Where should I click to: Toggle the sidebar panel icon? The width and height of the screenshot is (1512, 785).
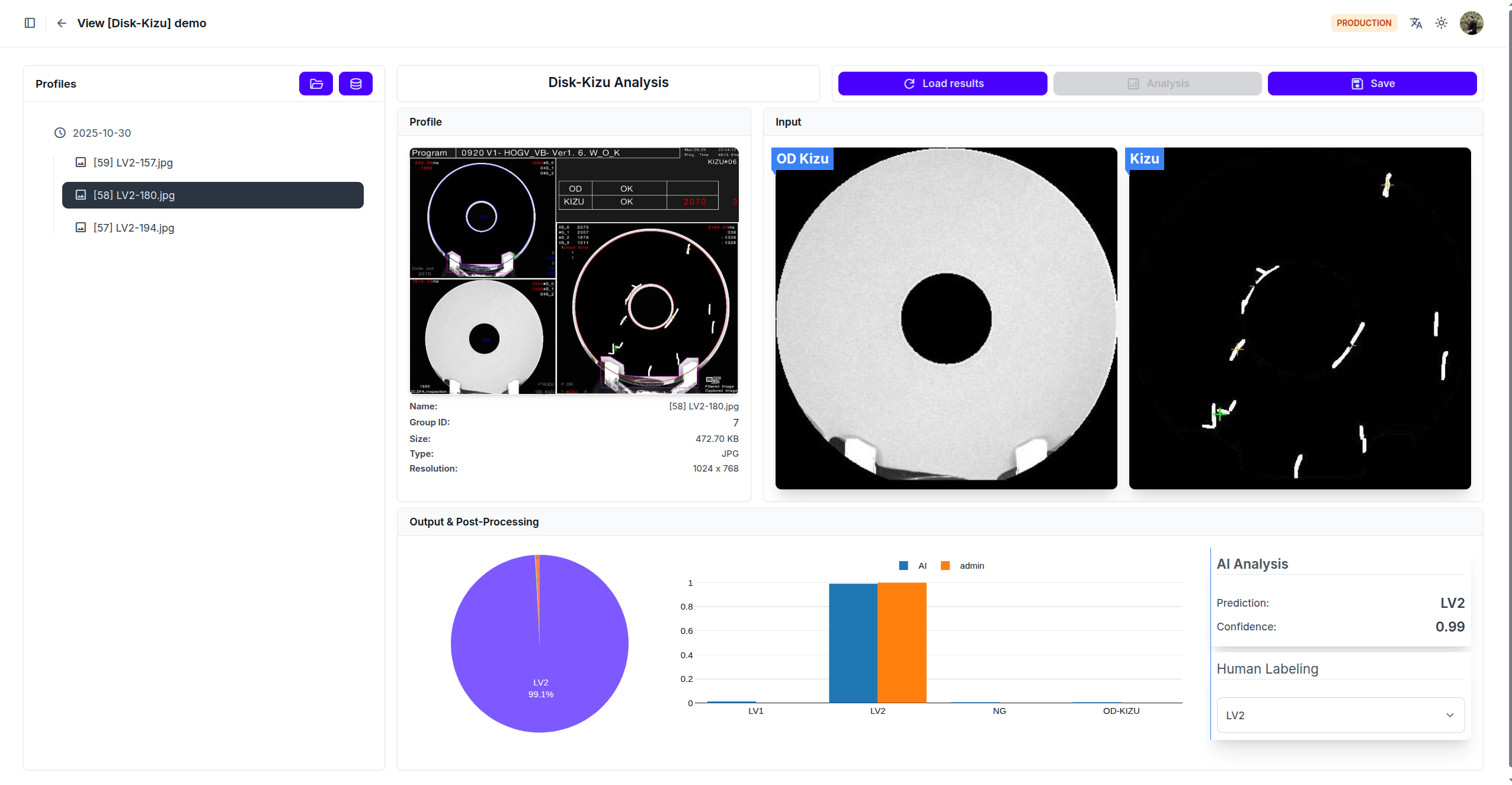[30, 23]
